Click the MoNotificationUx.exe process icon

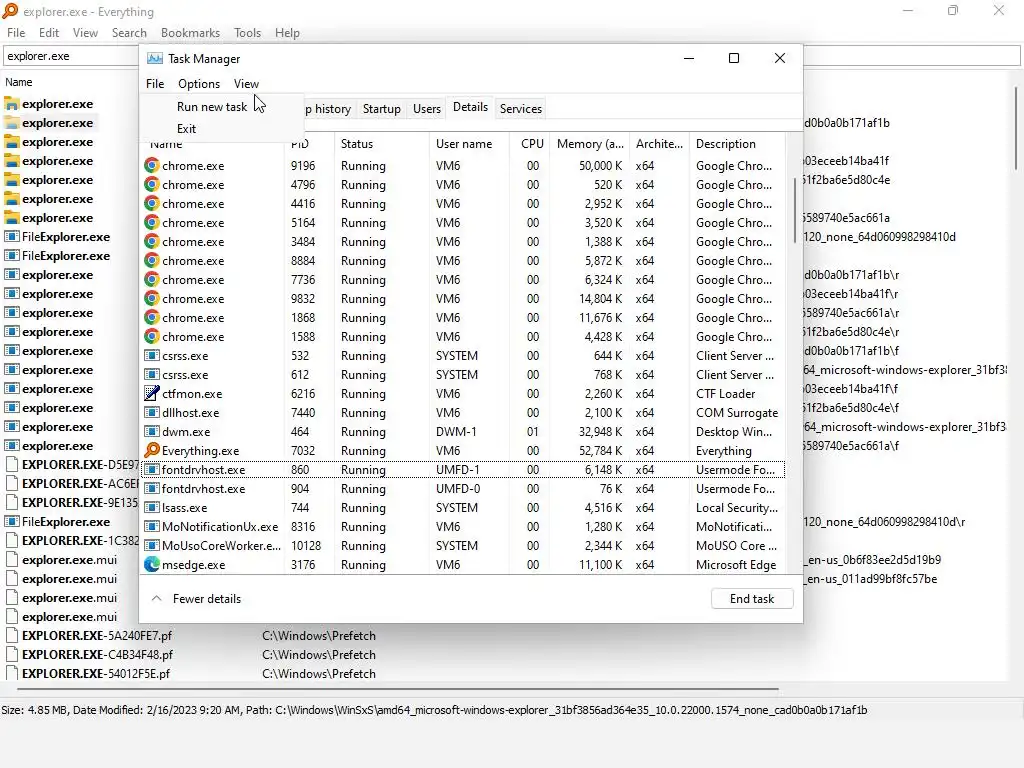(x=152, y=526)
